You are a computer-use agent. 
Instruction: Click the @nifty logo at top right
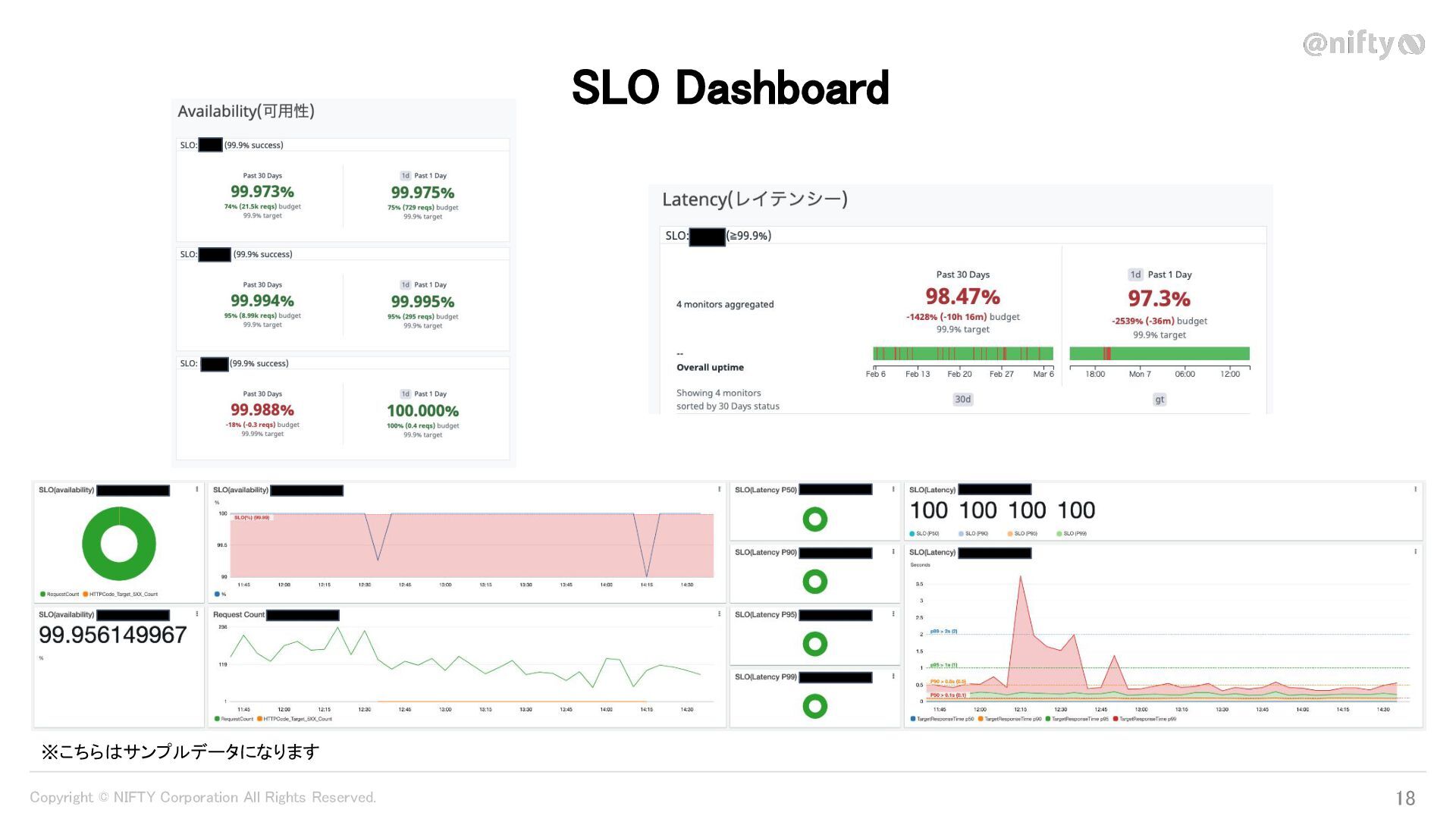[x=1363, y=44]
